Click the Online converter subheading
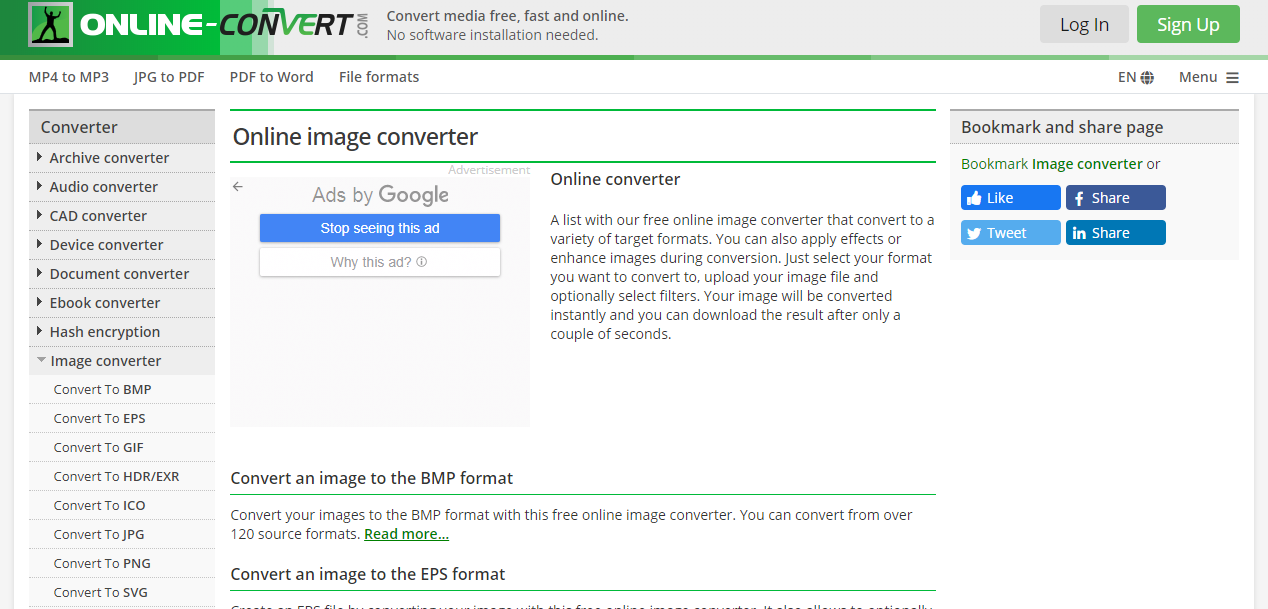The width and height of the screenshot is (1268, 609). [615, 180]
